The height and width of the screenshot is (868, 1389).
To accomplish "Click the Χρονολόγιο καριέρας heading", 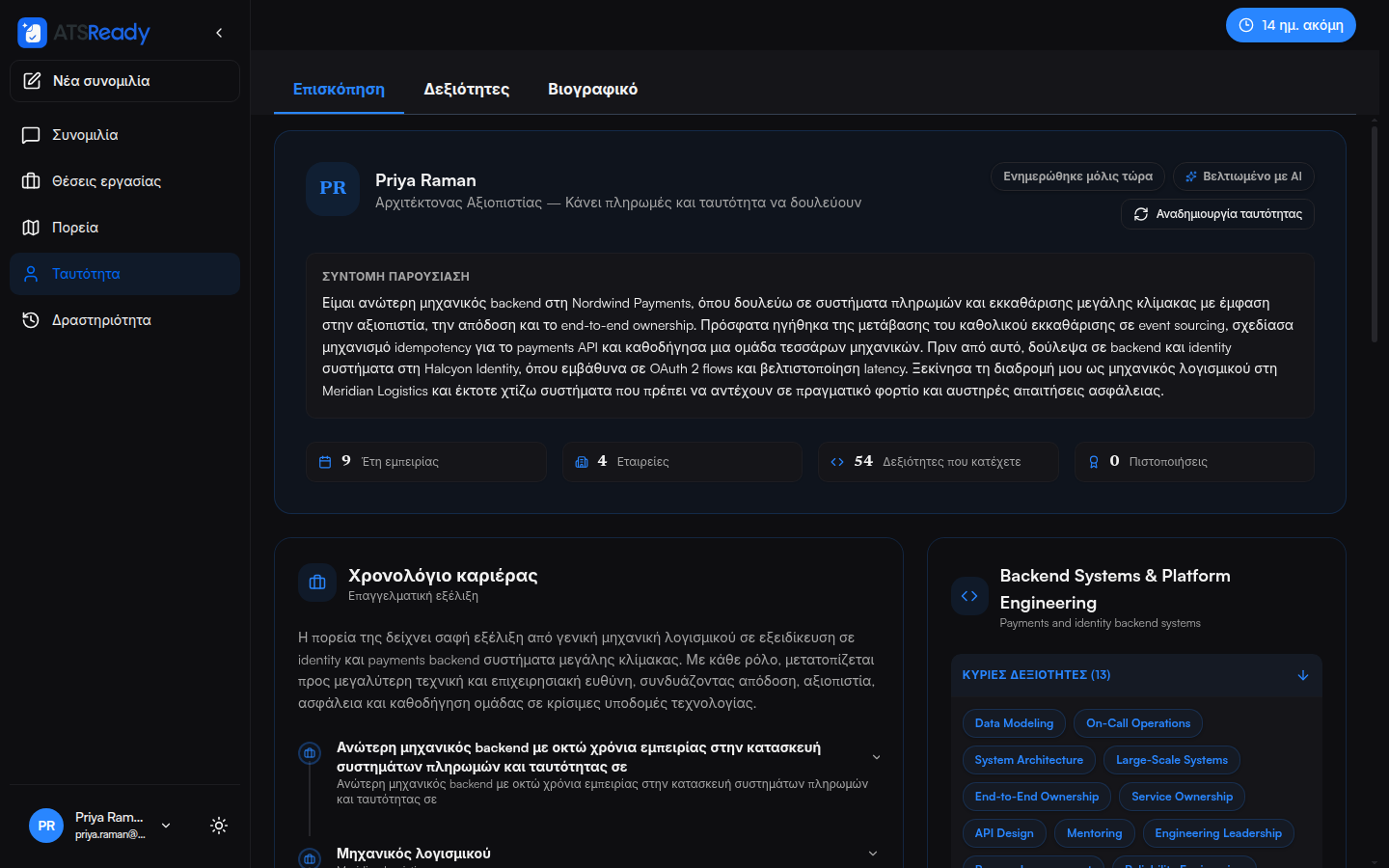I will pyautogui.click(x=443, y=576).
